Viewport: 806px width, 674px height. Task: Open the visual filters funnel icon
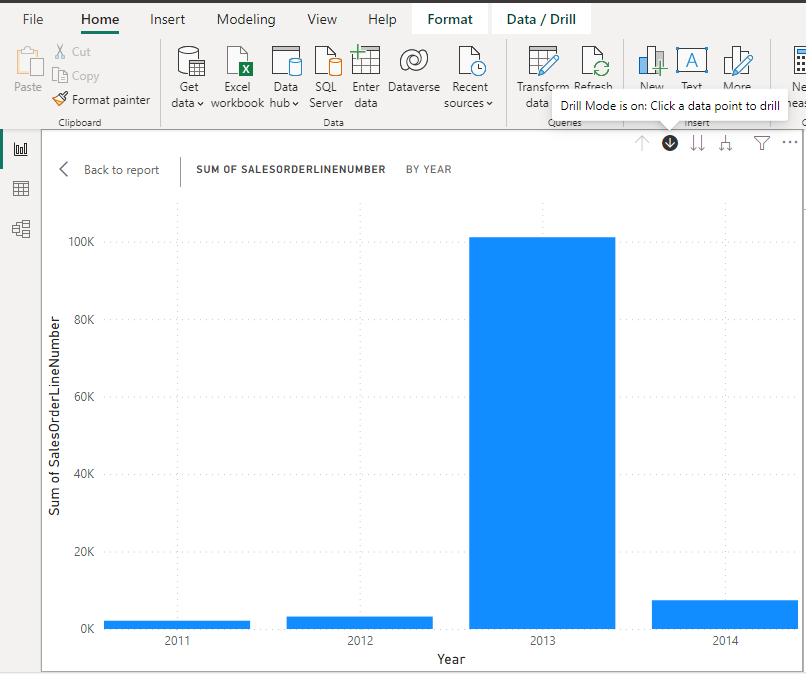coord(761,143)
